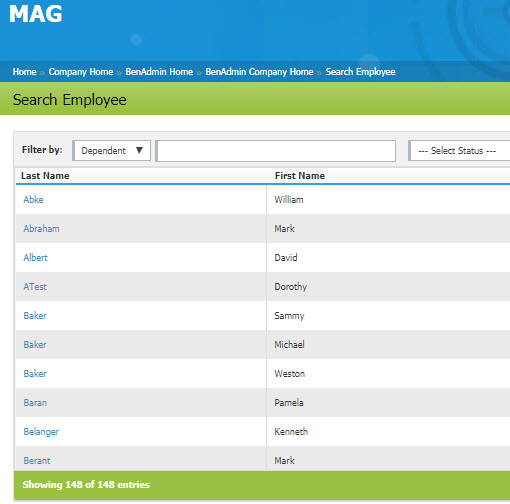Sort by Last Name column header
This screenshot has width=510, height=504.
(x=45, y=176)
